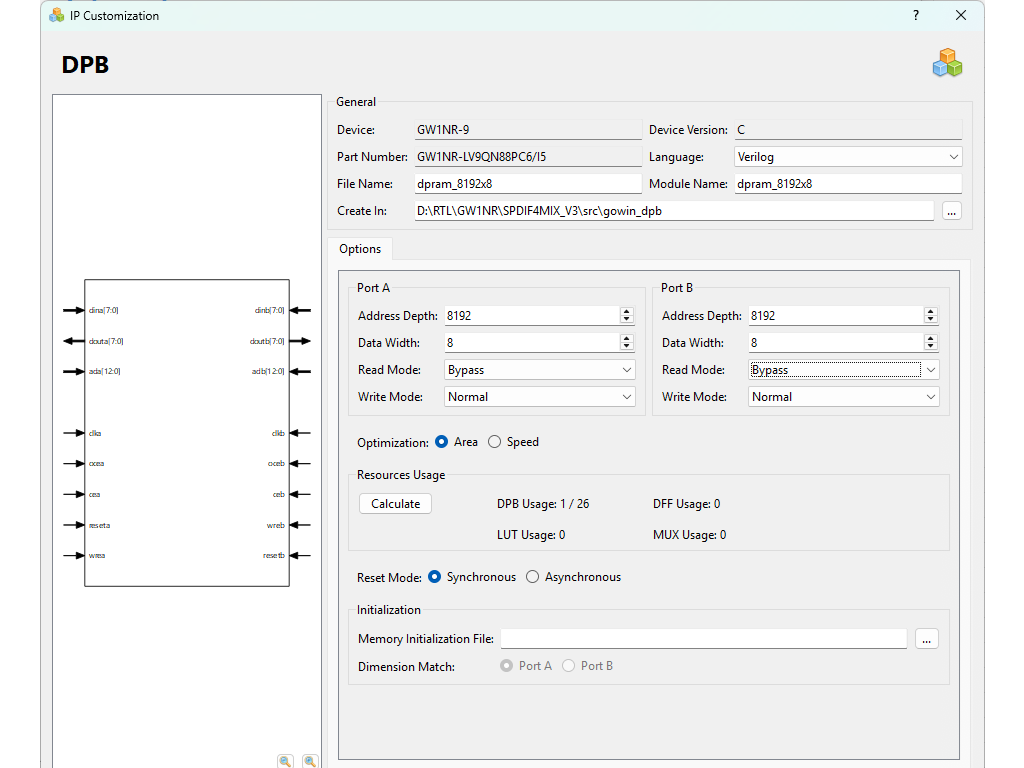The height and width of the screenshot is (768, 1024).
Task: Expand Port A Read Mode dropdown
Action: click(x=540, y=370)
